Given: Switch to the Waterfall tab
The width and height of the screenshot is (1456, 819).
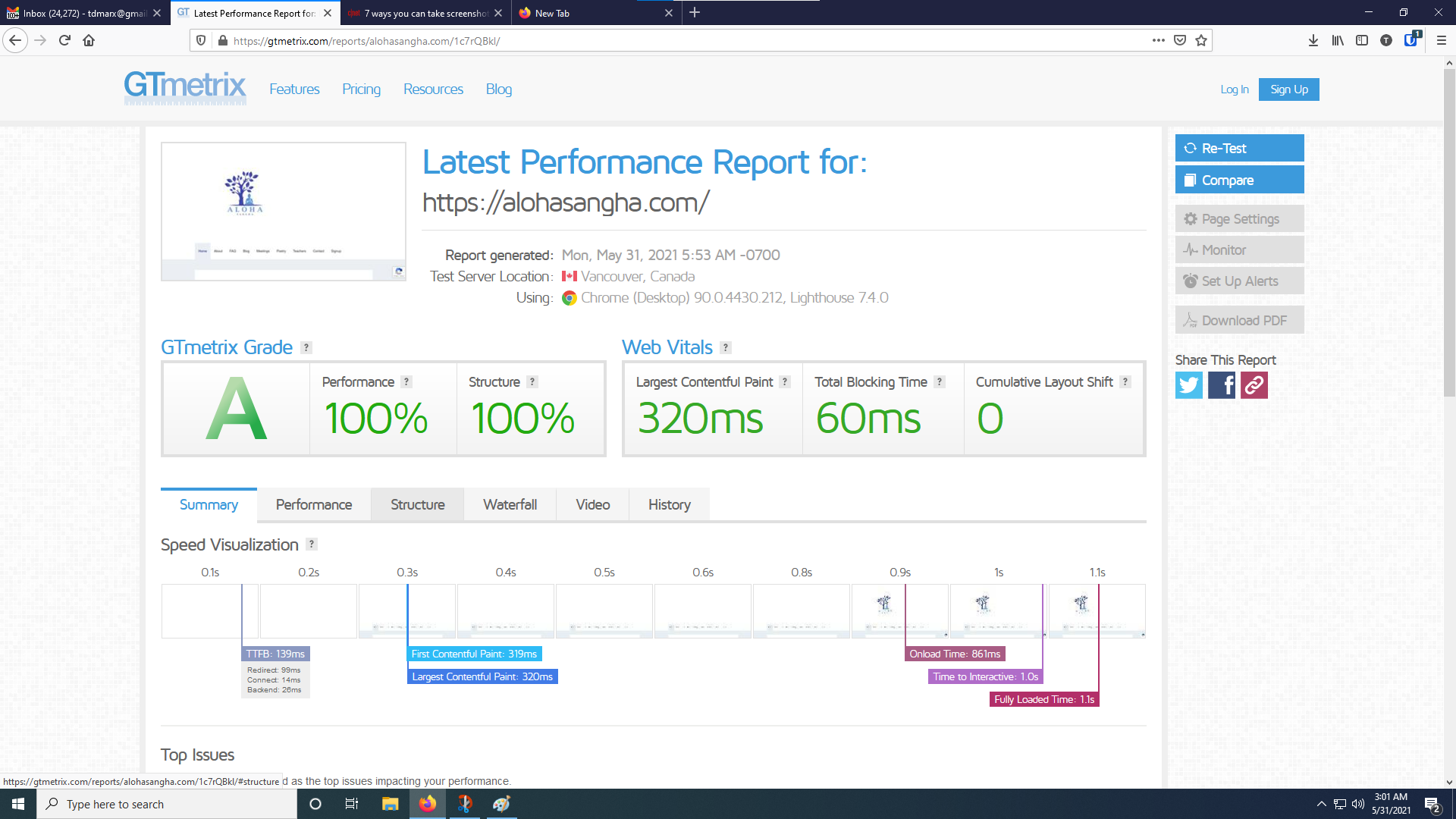Looking at the screenshot, I should pos(510,504).
